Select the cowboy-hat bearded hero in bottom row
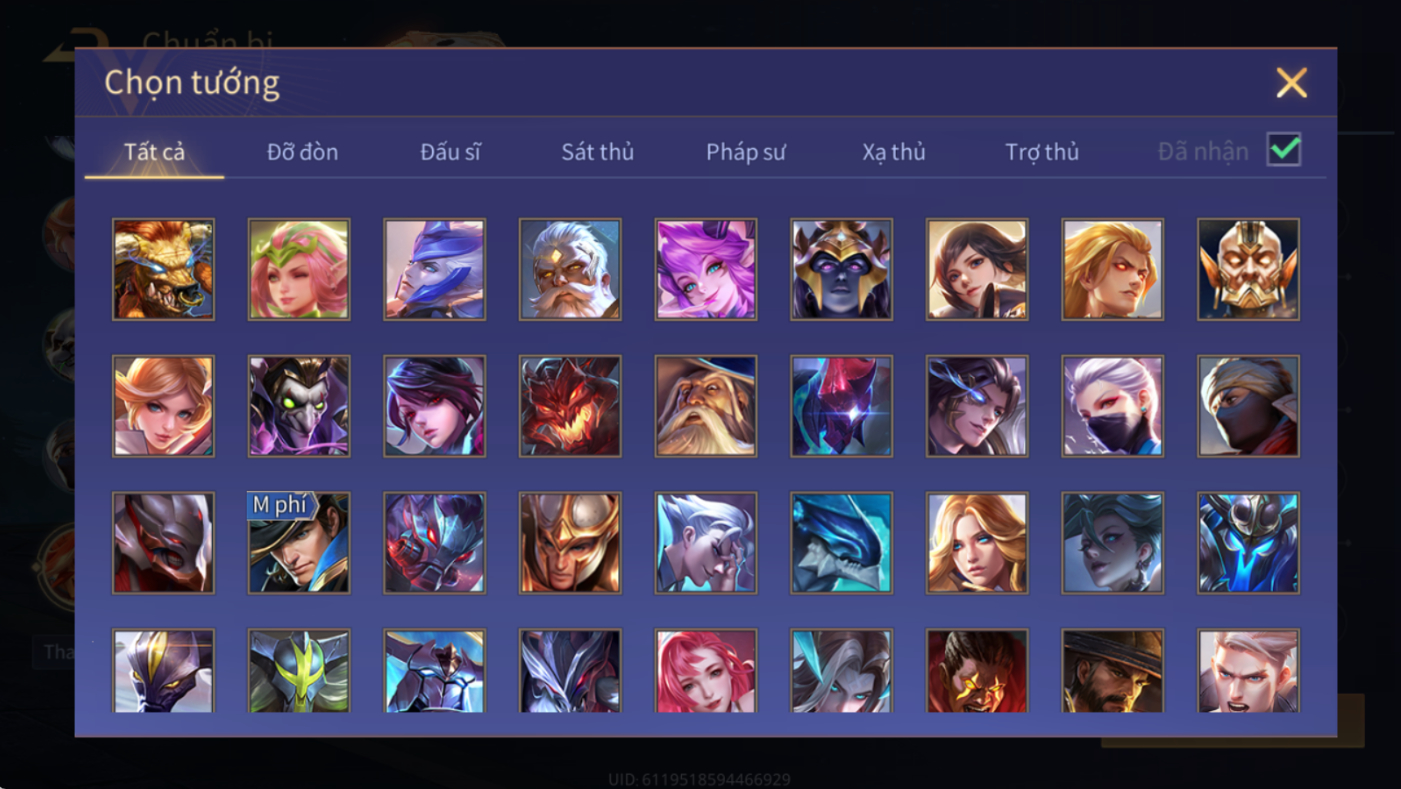The image size is (1401, 789). pos(1113,670)
